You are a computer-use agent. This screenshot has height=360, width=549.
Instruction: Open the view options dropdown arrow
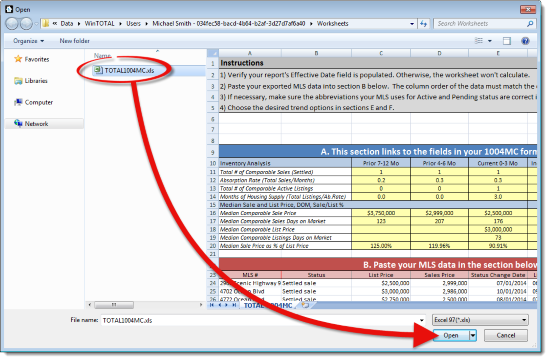click(490, 41)
